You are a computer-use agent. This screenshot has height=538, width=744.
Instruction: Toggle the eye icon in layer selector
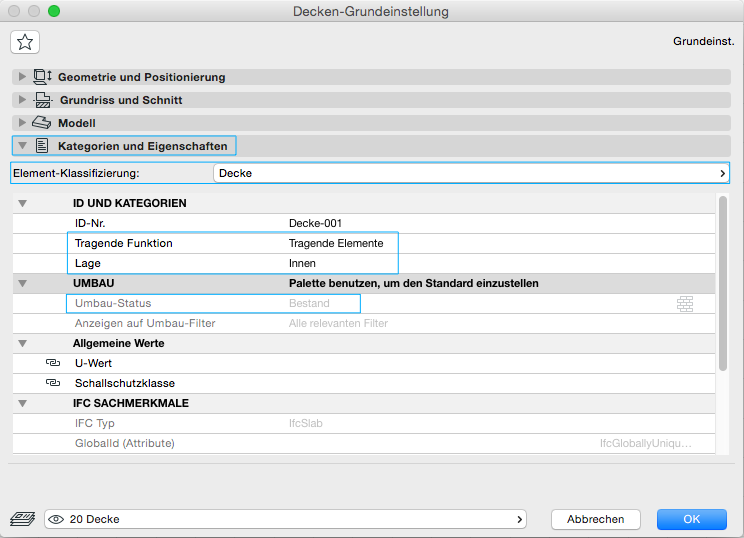pos(57,519)
